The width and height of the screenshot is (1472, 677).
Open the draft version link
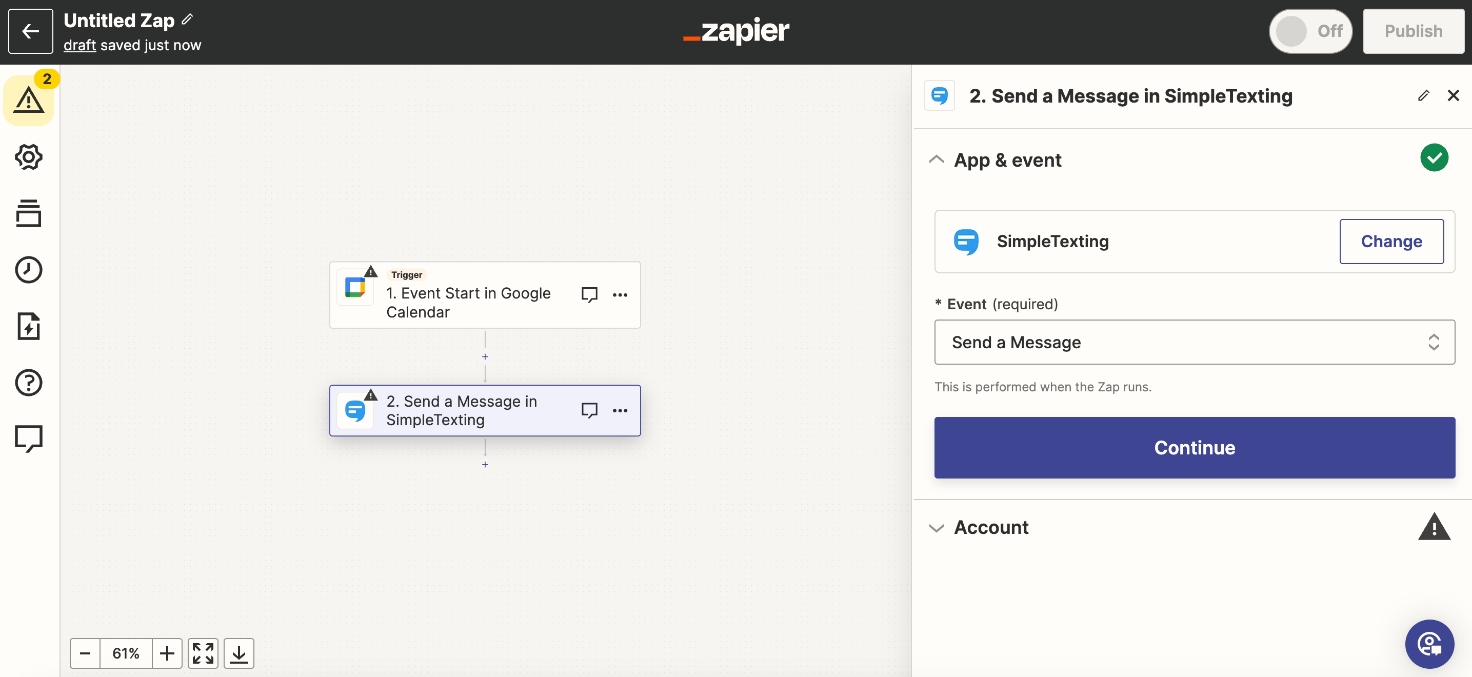click(79, 45)
